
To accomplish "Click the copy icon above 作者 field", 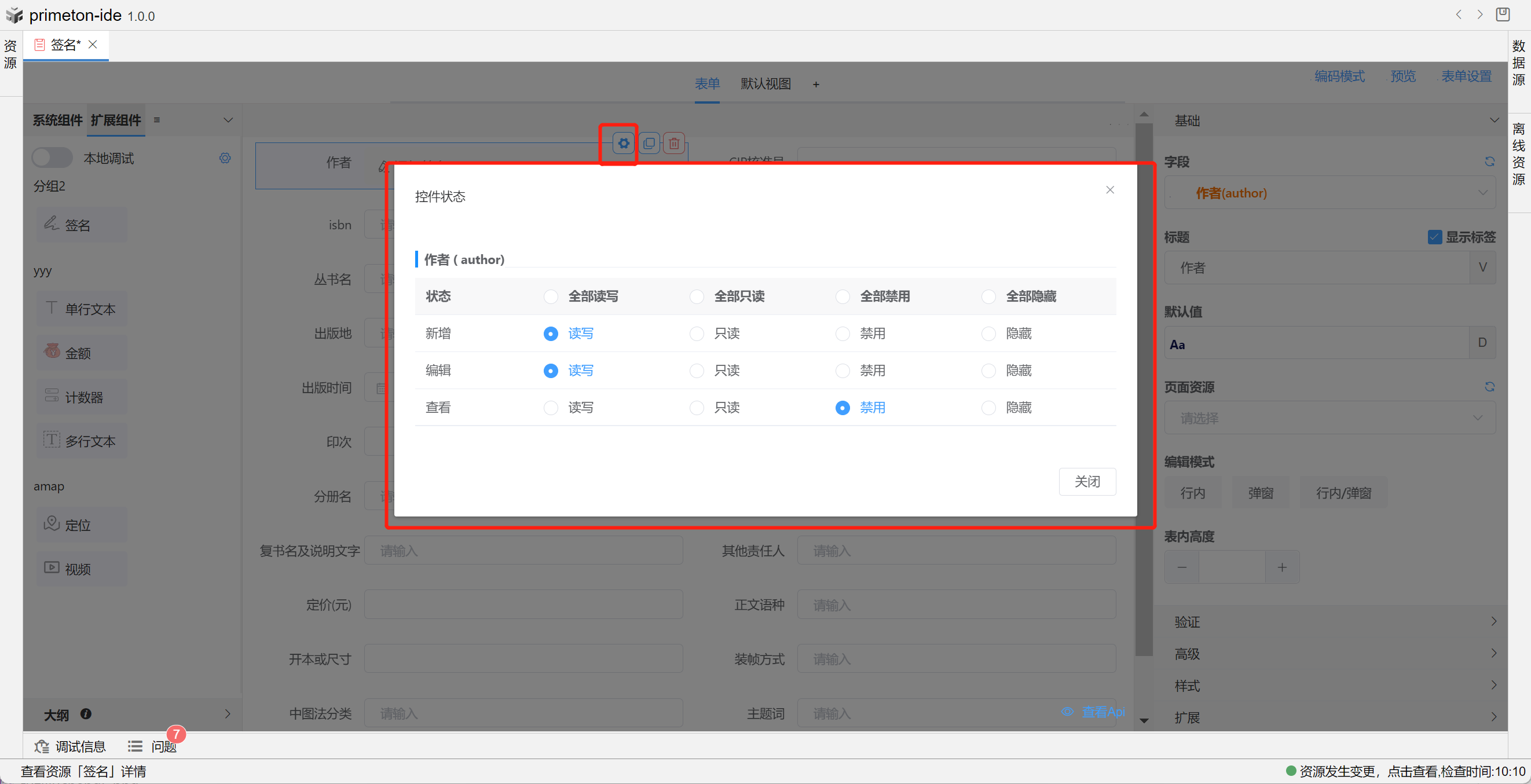I will point(649,143).
